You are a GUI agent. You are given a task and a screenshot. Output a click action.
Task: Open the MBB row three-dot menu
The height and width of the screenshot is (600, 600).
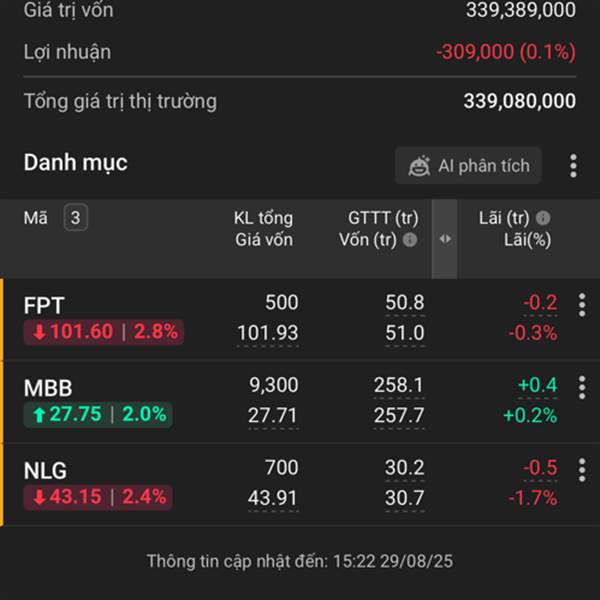point(582,388)
